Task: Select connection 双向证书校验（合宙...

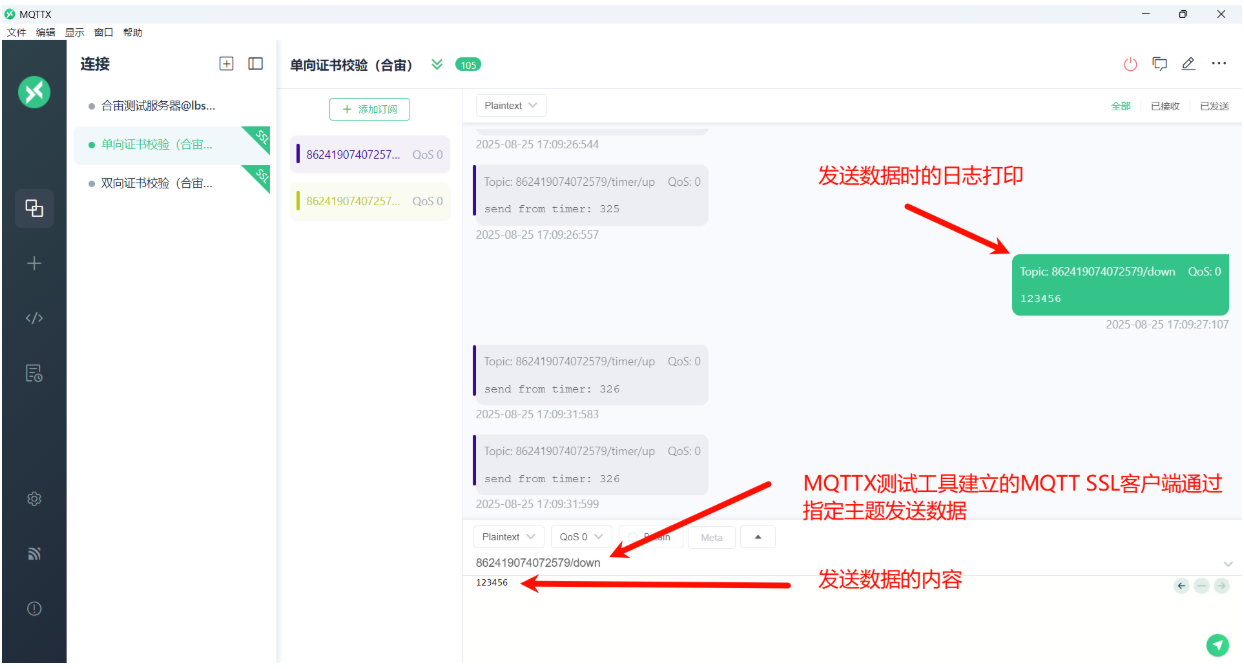Action: click(172, 183)
